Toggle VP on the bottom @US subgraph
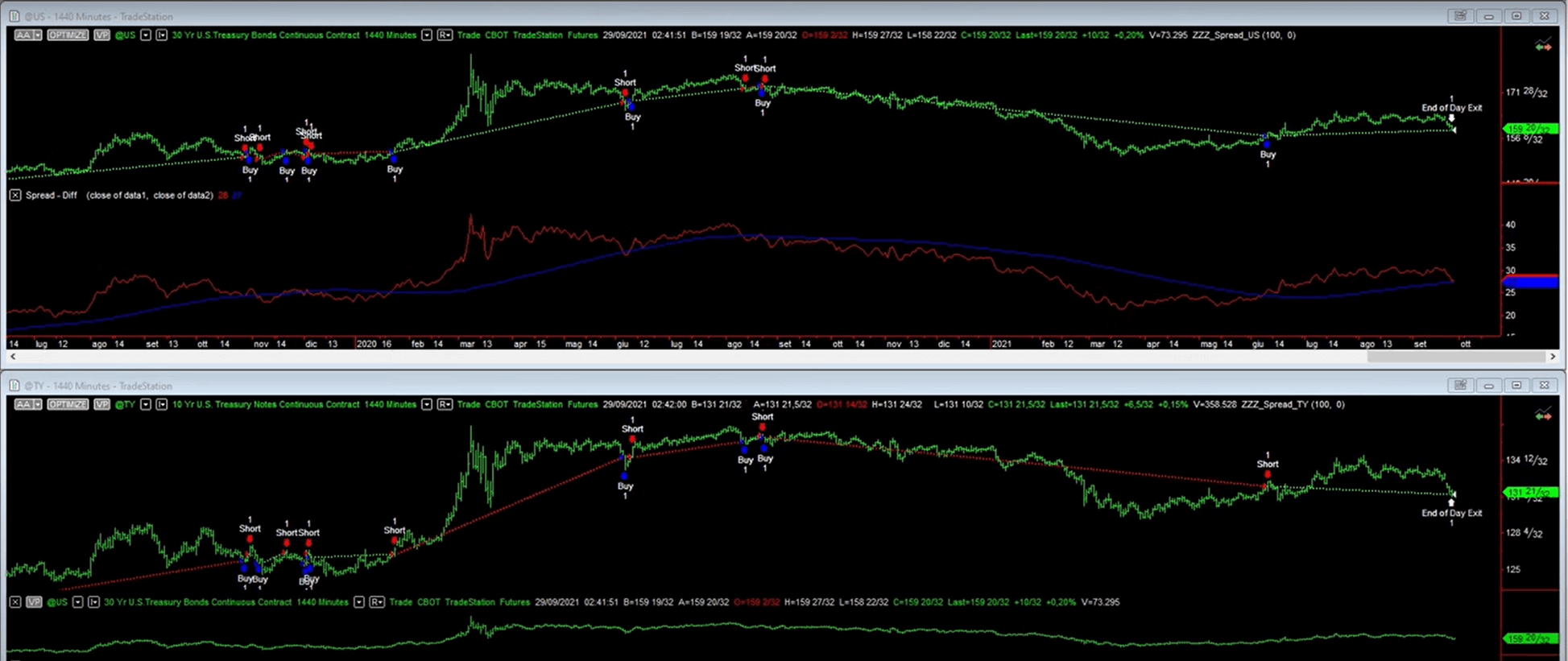Viewport: 1568px width, 661px height. (34, 602)
